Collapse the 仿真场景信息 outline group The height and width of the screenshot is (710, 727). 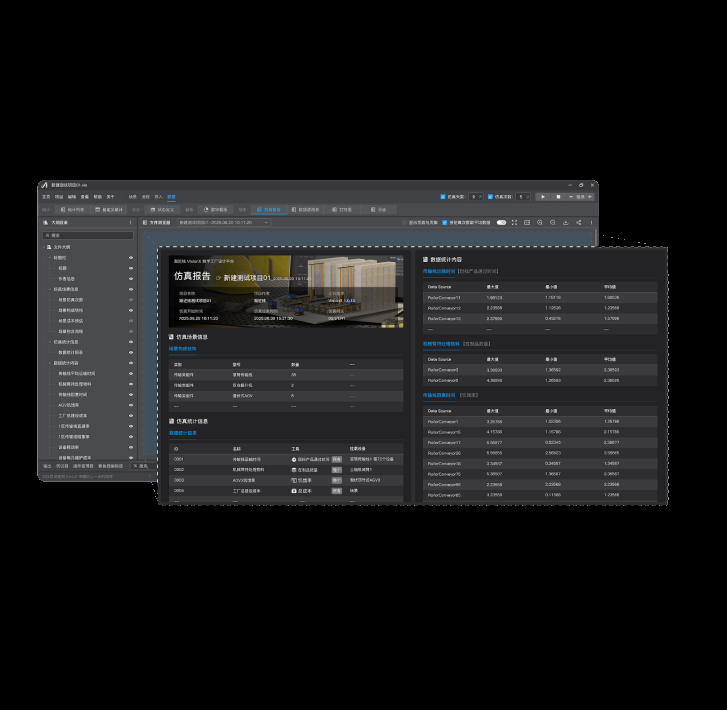tap(50, 289)
